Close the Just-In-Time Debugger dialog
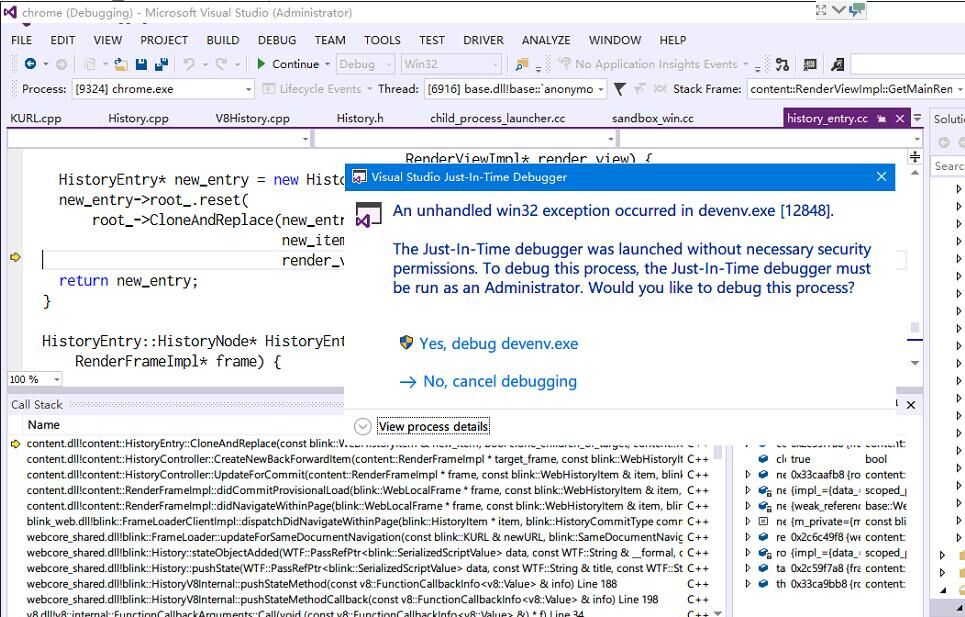This screenshot has height=617, width=965. pos(881,177)
